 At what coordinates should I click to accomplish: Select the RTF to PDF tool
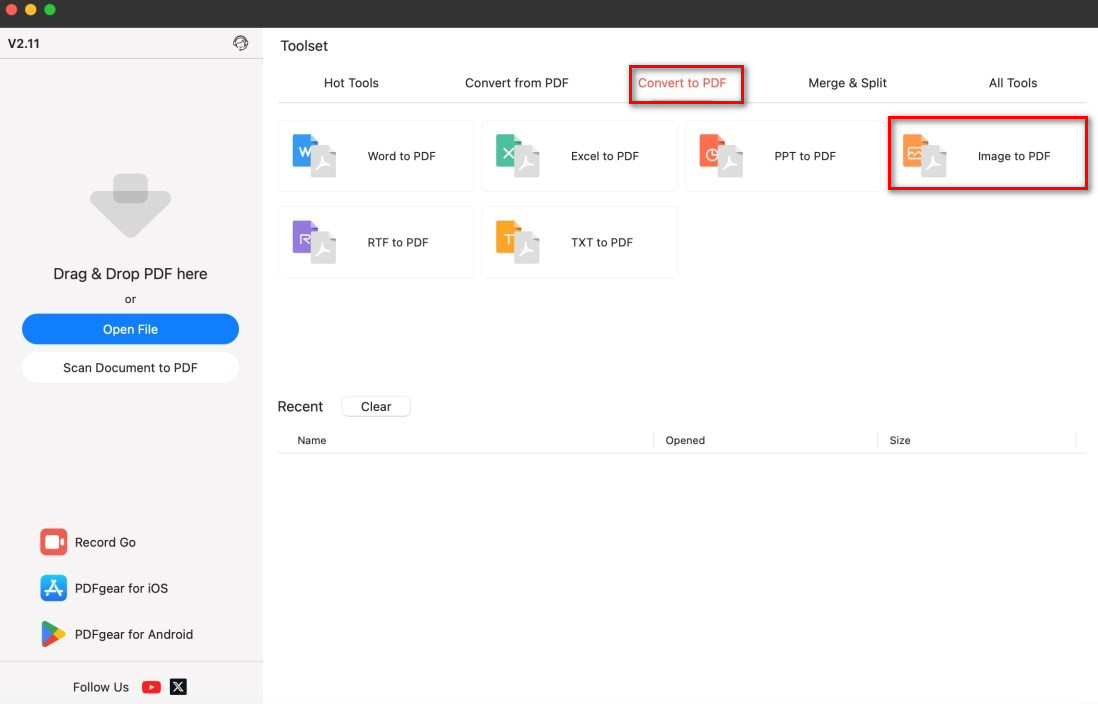[376, 242]
